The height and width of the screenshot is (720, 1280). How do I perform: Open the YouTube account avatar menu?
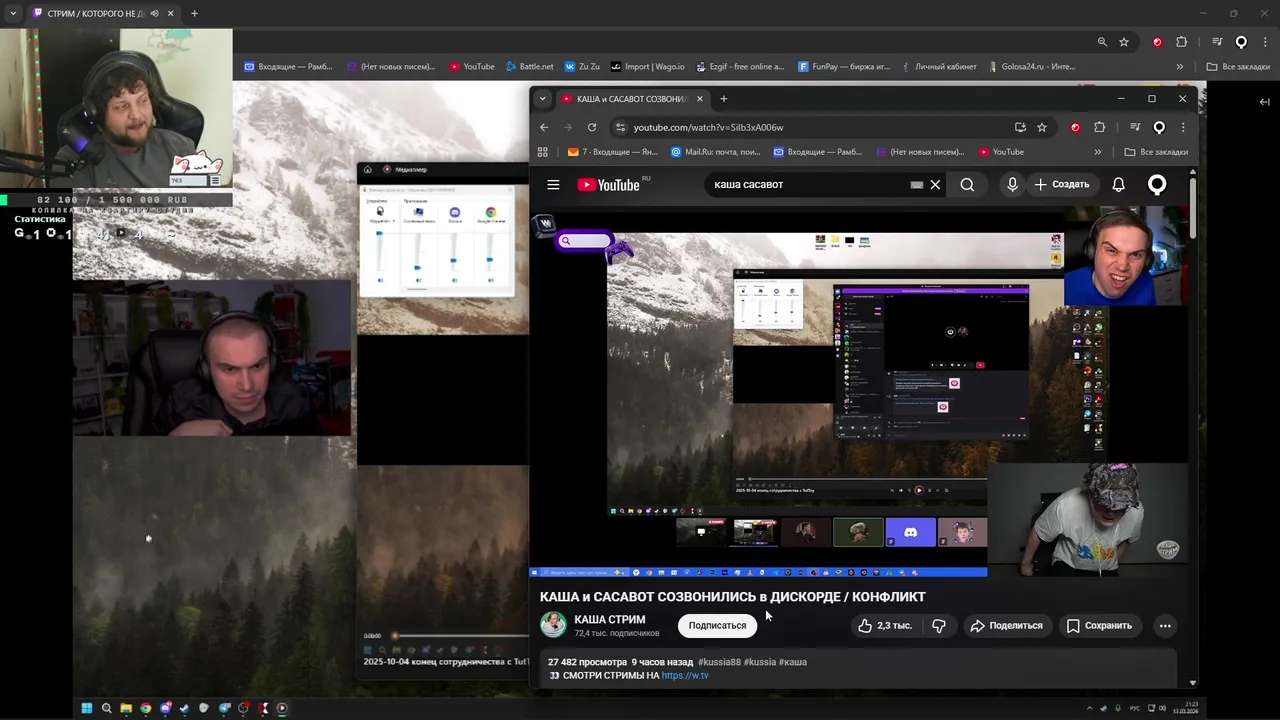[1157, 184]
